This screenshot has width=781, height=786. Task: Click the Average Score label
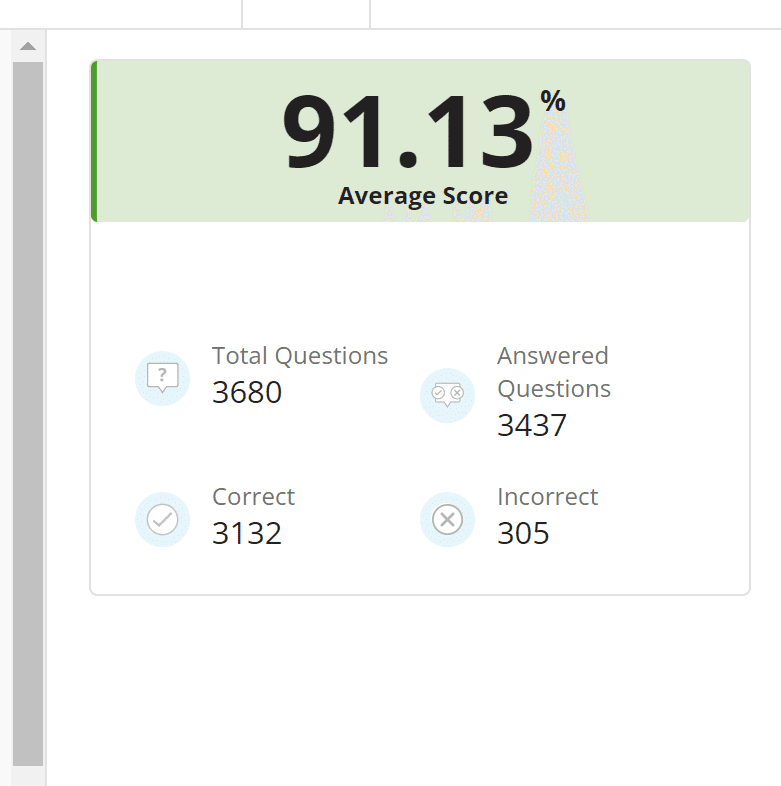[x=423, y=196]
